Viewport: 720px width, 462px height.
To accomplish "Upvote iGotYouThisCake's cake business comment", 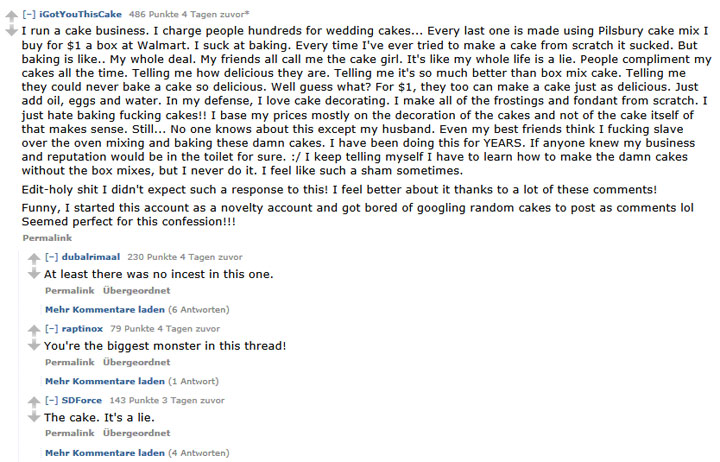I will pyautogui.click(x=12, y=14).
